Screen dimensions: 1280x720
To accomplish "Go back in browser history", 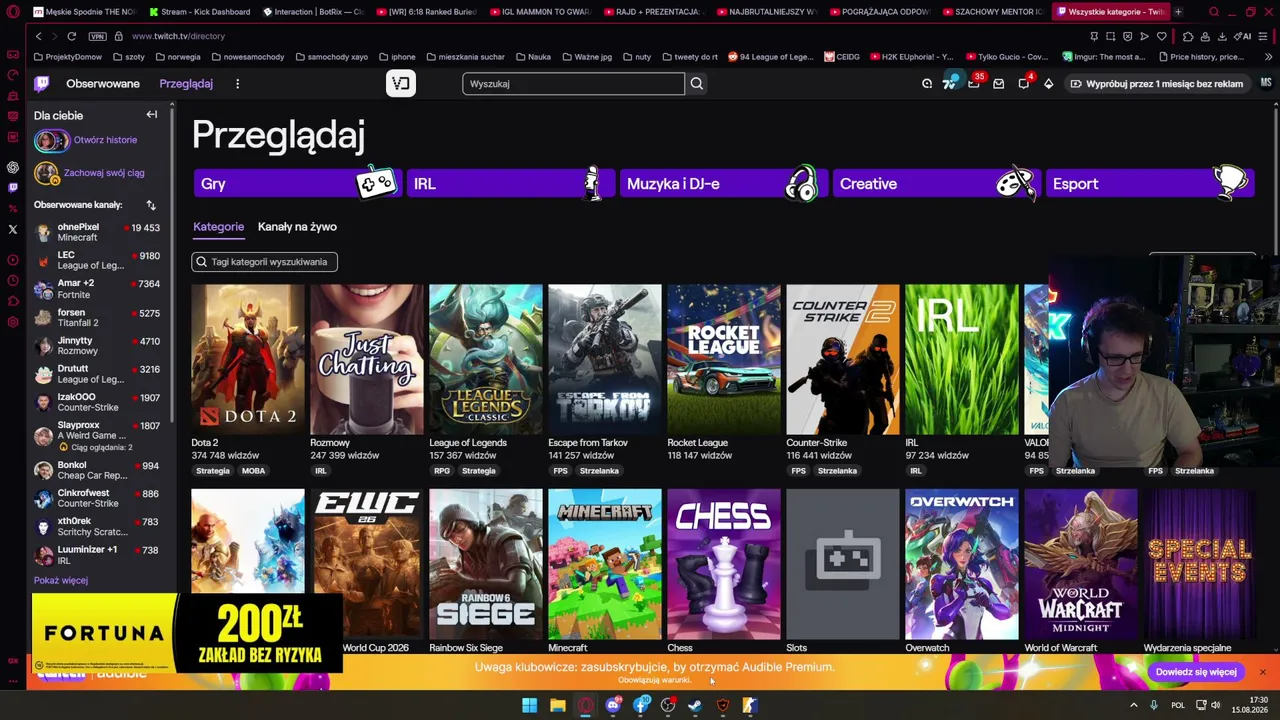I will coord(38,36).
